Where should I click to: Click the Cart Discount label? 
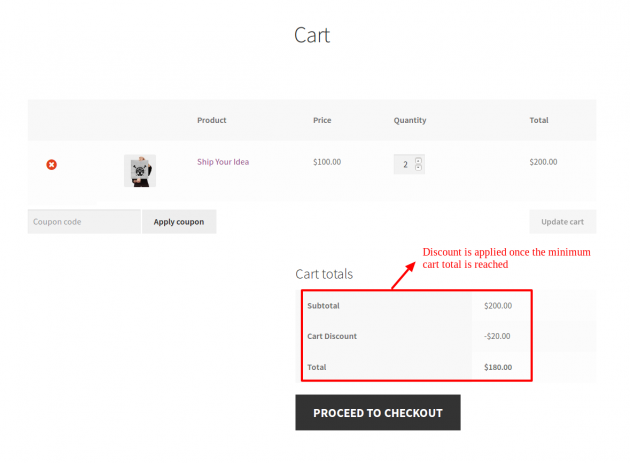332,336
